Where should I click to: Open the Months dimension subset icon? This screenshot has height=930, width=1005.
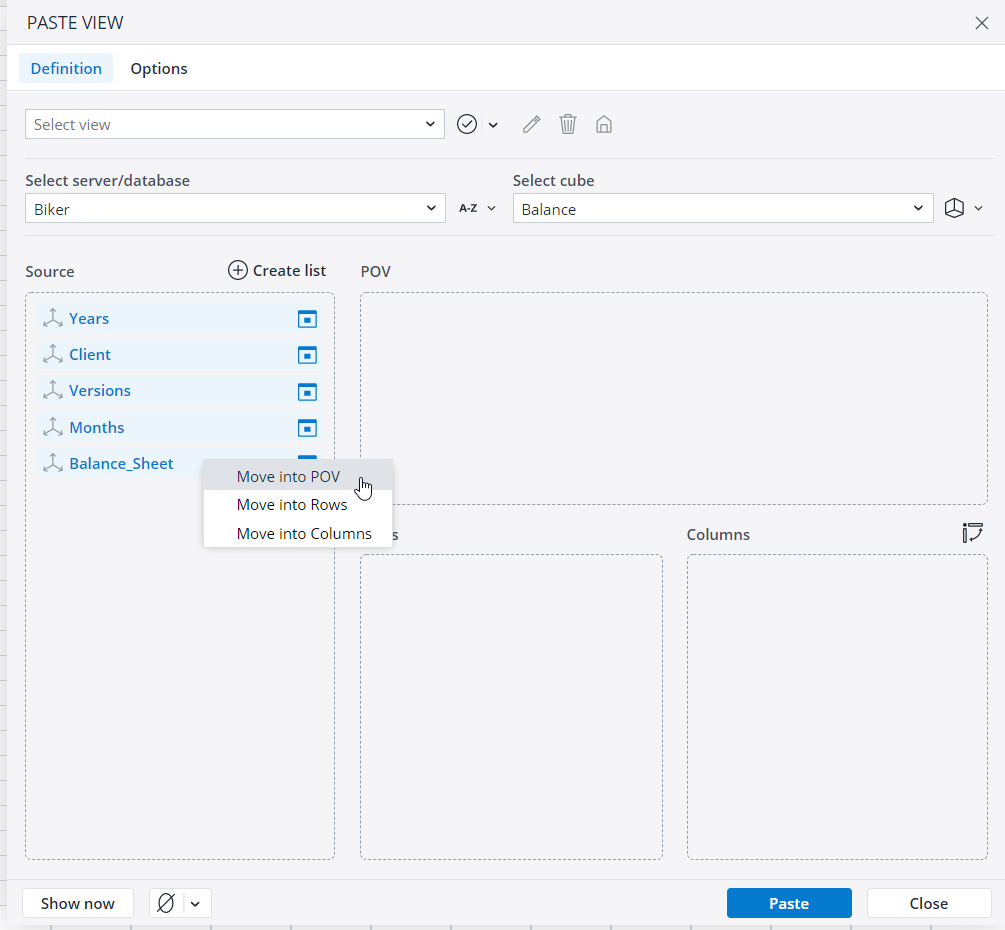tap(307, 428)
